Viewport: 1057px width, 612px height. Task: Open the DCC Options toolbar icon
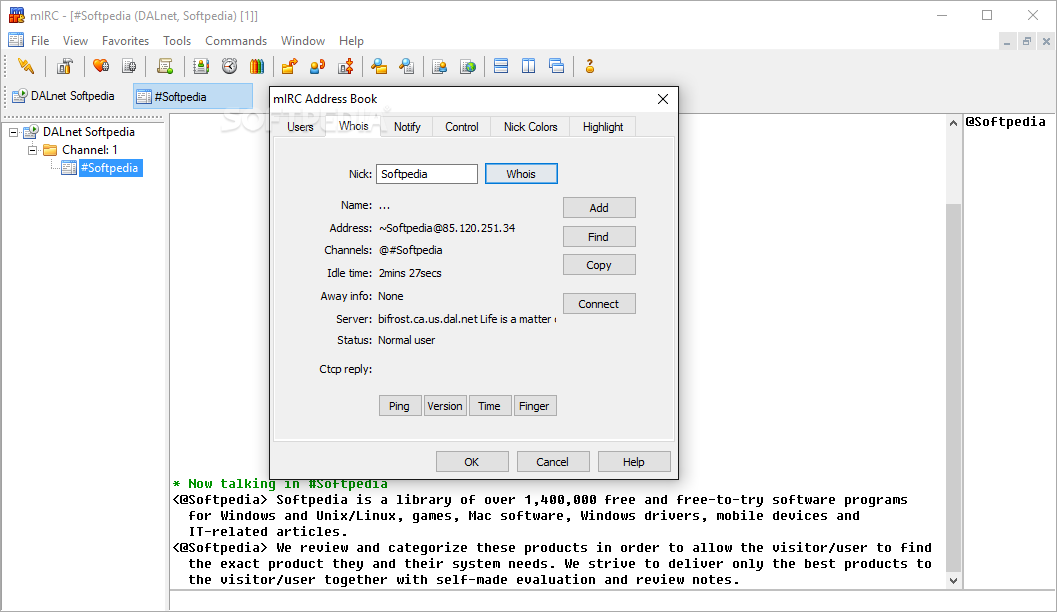coord(346,66)
